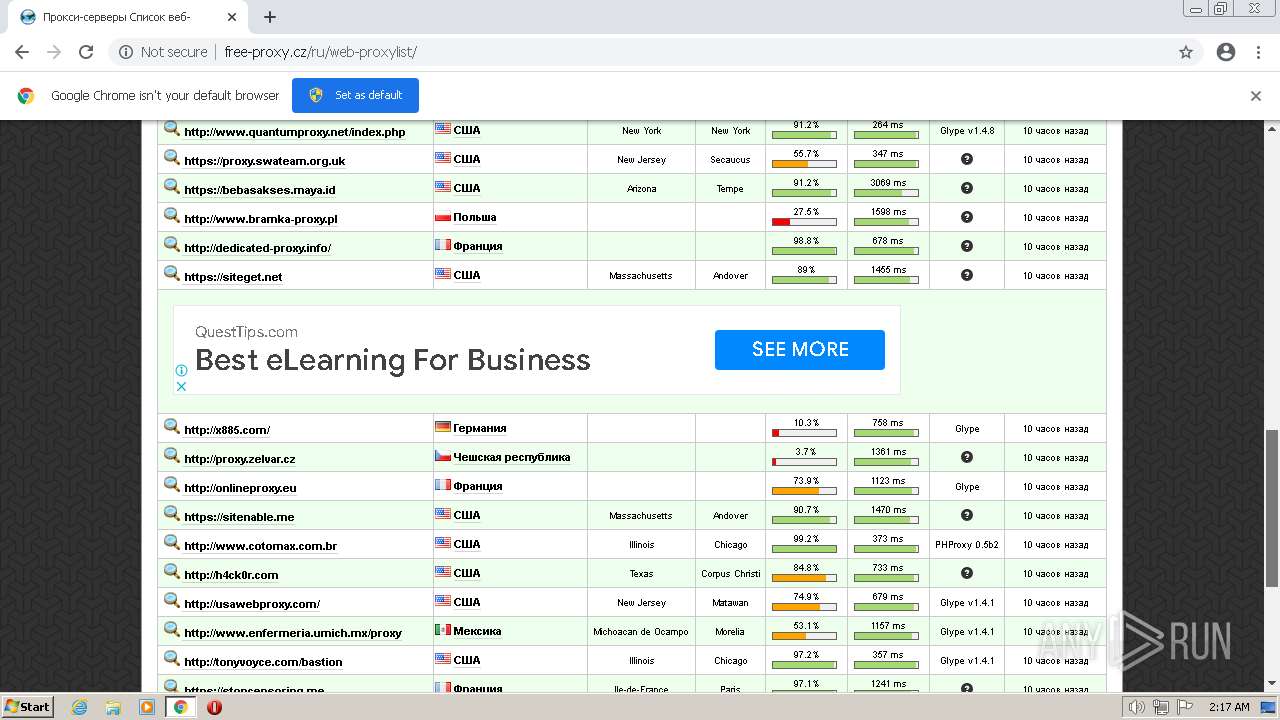Click the 27.5% uptime bar for bramka-proxy

click(805, 221)
